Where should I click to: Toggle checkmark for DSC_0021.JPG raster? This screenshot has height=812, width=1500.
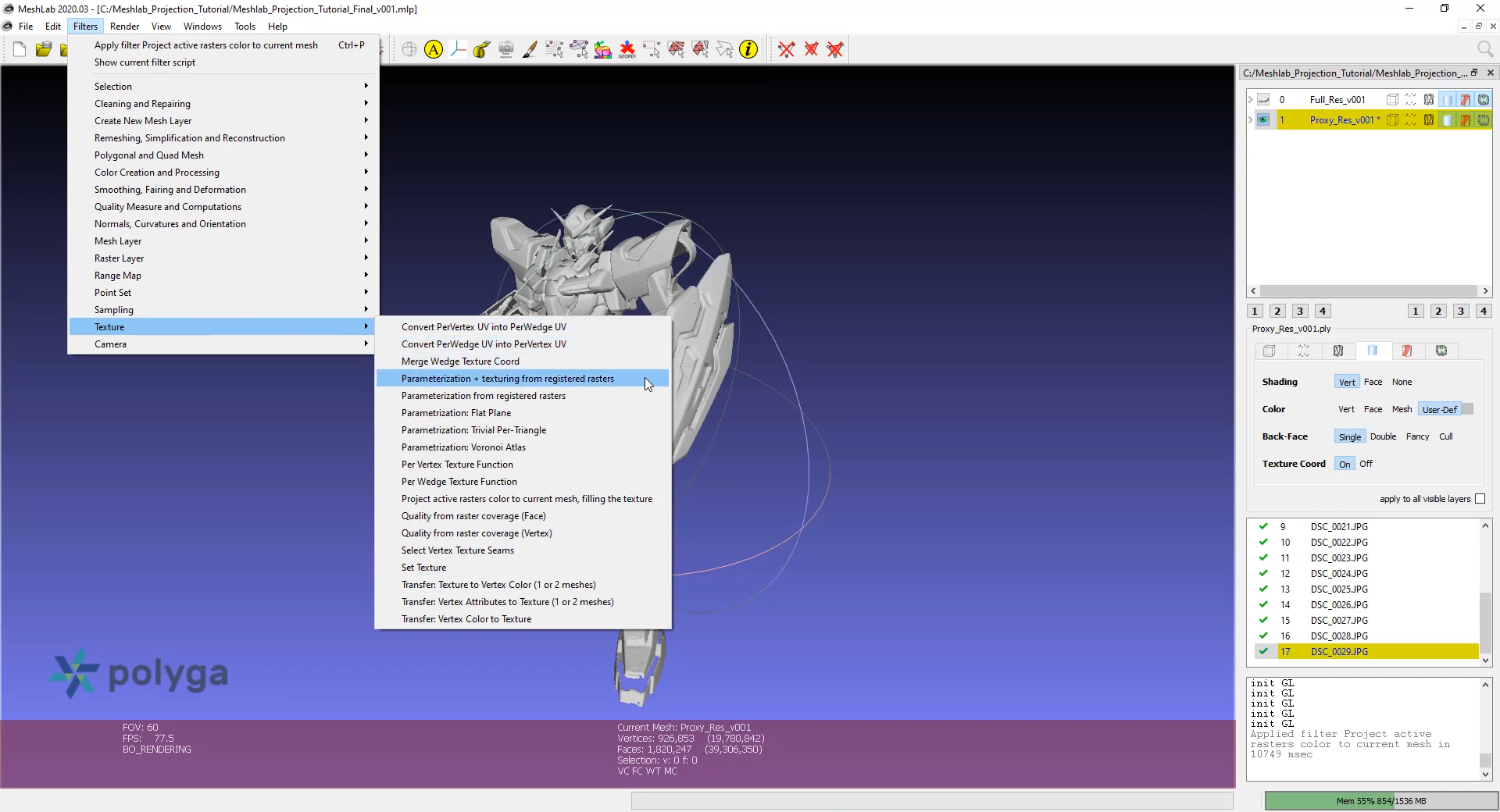click(x=1262, y=526)
